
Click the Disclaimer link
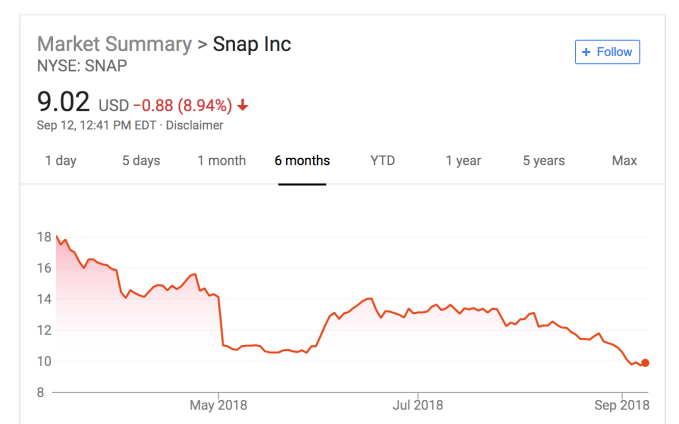point(195,126)
